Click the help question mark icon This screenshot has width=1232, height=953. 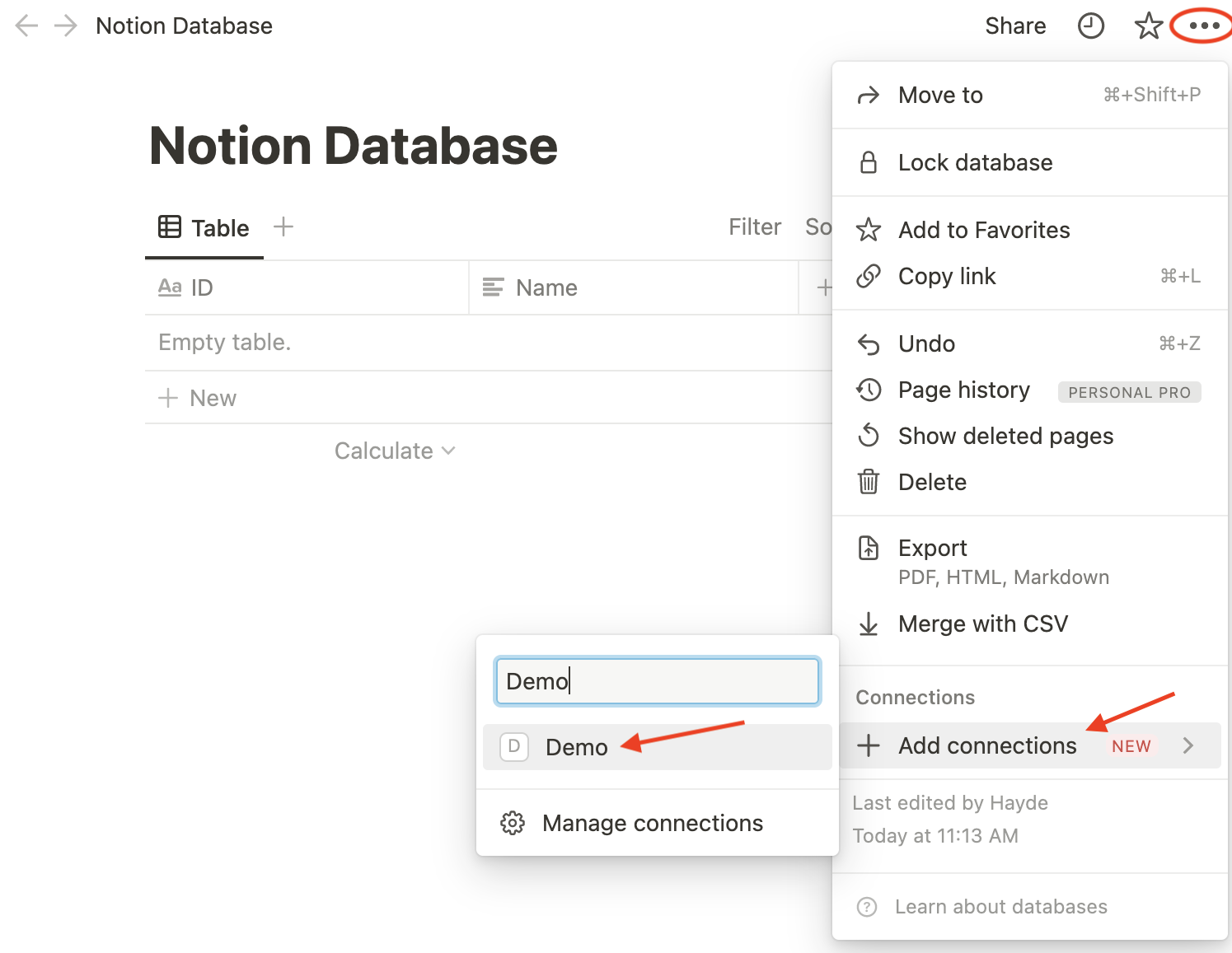pyautogui.click(x=867, y=907)
